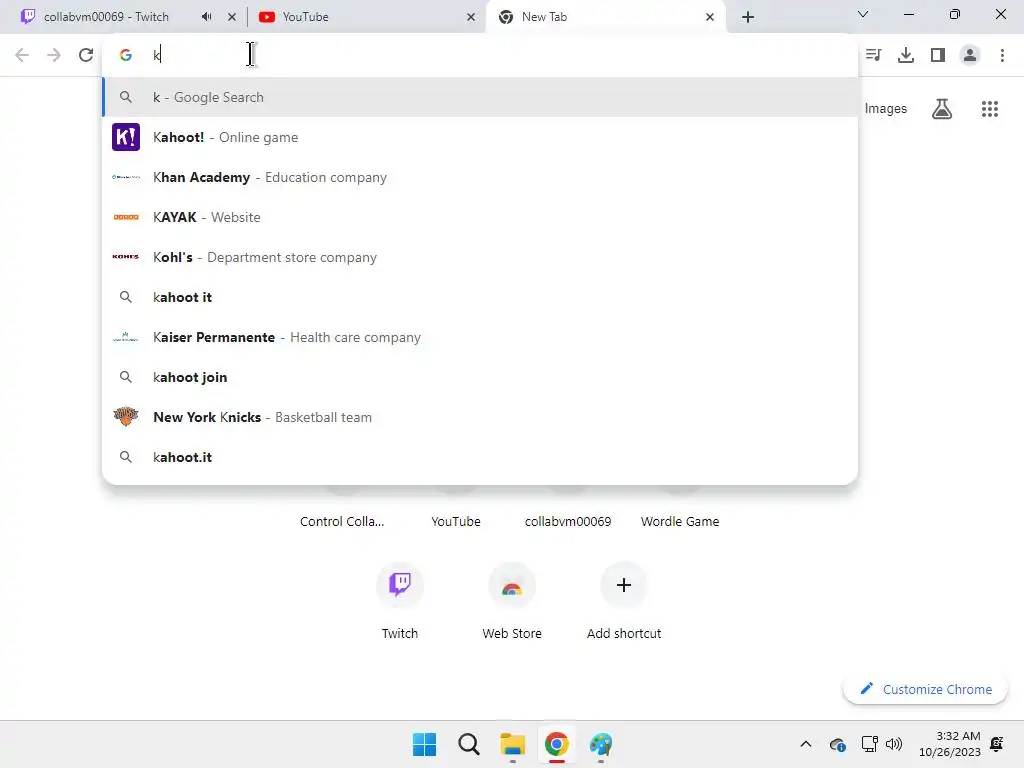Open File Explorer from the taskbar
Viewport: 1024px width, 768px height.
coord(513,744)
